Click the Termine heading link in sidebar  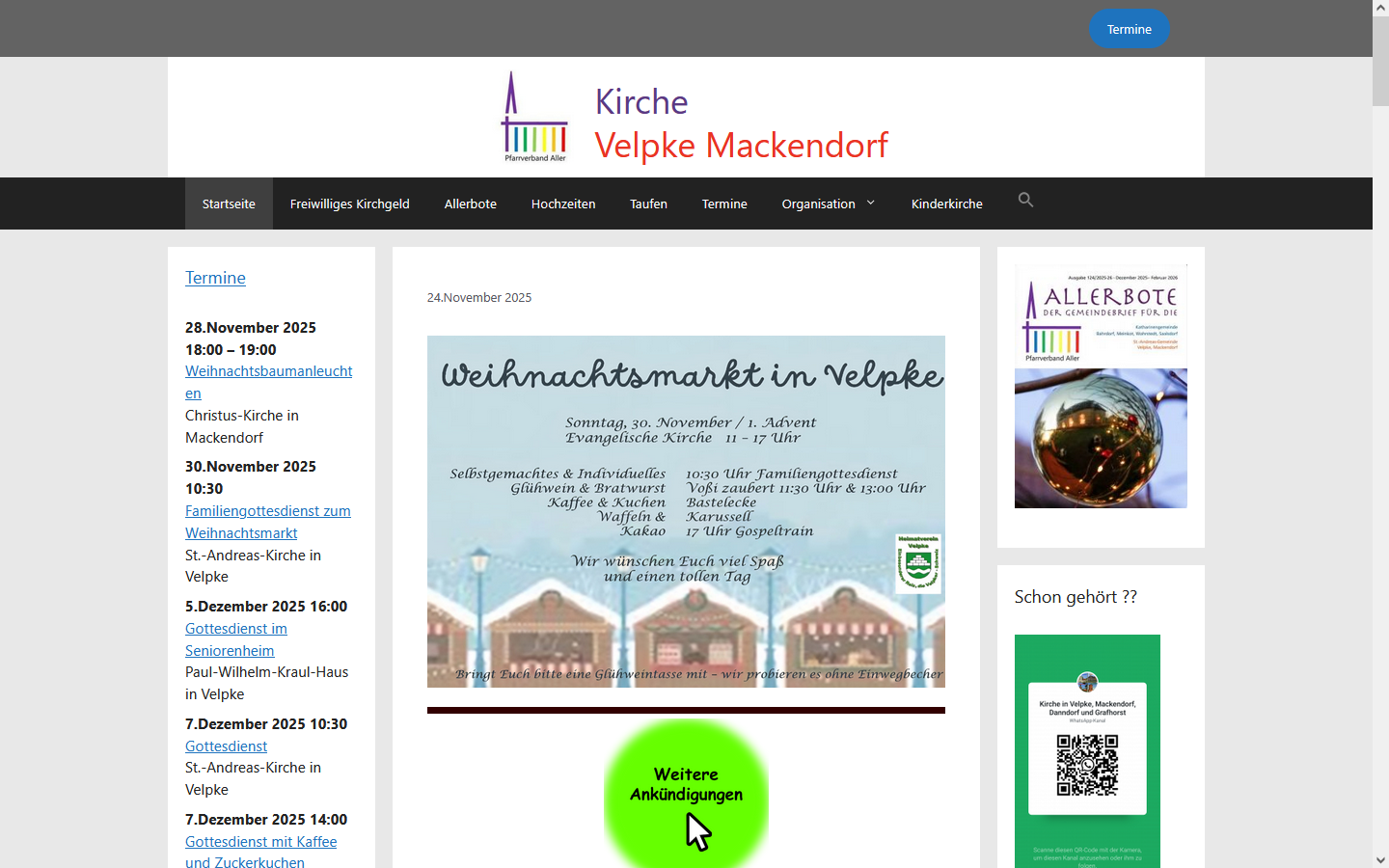pos(215,278)
